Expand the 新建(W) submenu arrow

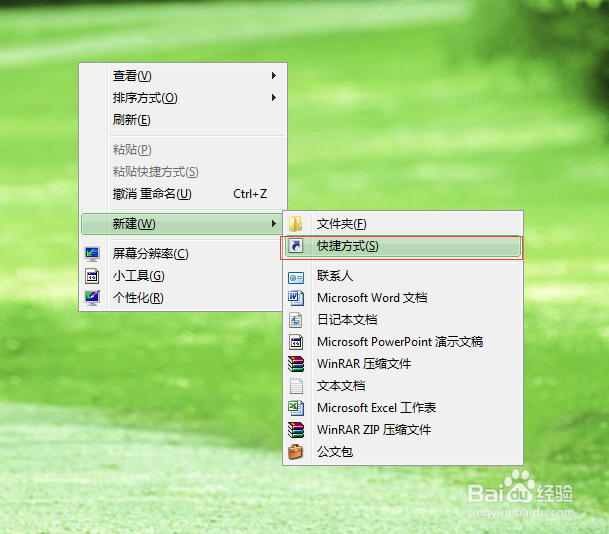[x=274, y=223]
